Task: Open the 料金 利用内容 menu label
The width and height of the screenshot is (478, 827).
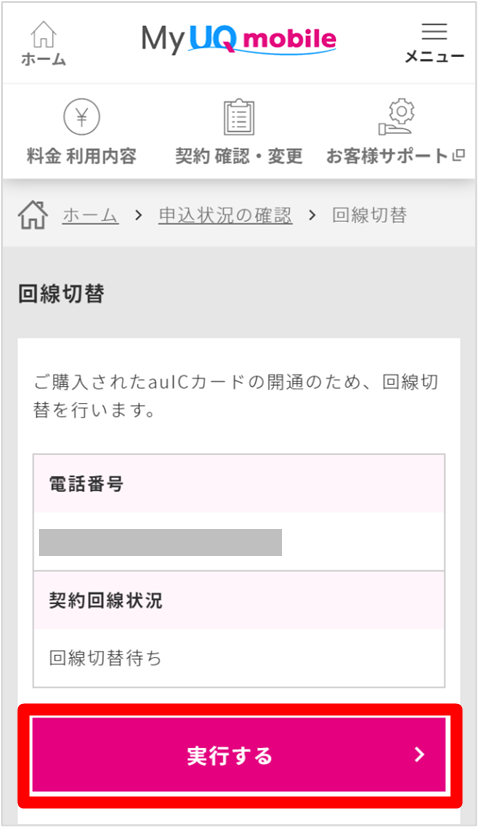Action: click(x=82, y=156)
